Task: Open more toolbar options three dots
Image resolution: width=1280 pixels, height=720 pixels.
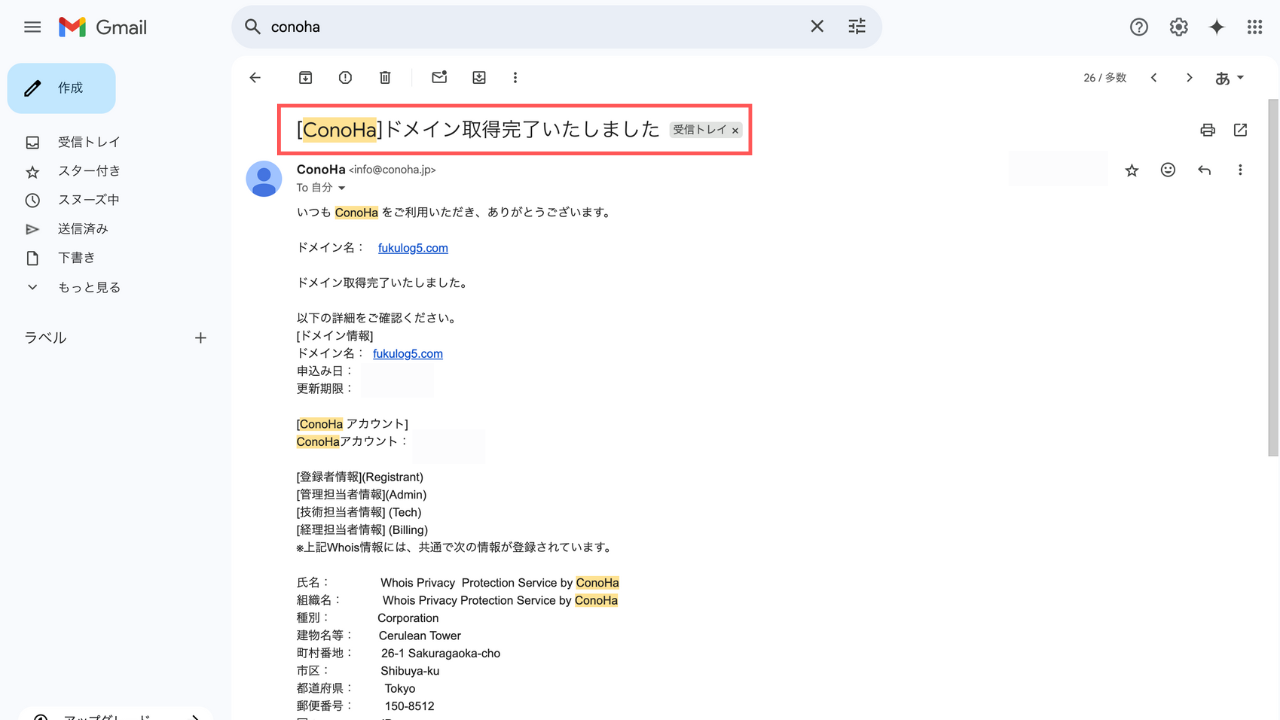Action: (x=515, y=77)
